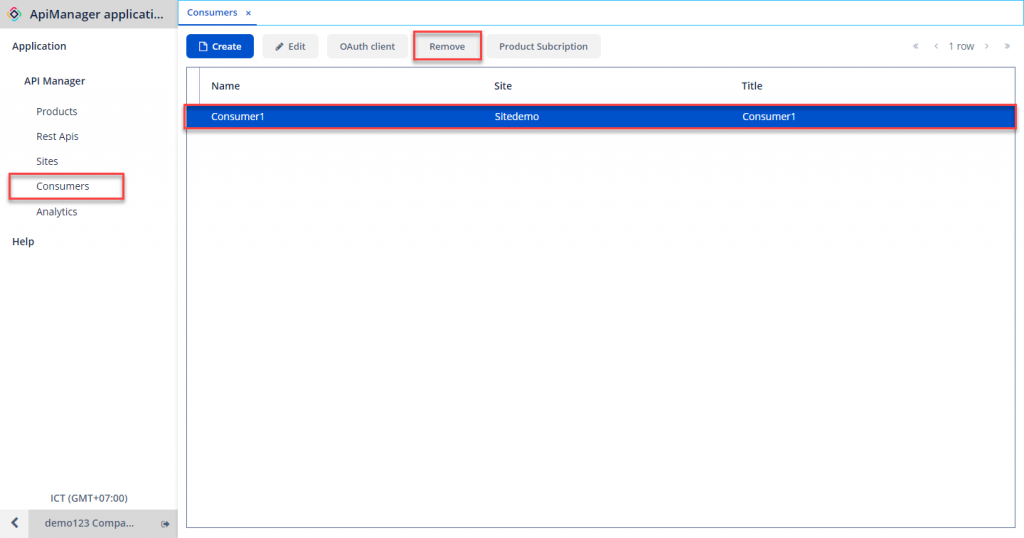Navigate to Rest Apis page
The image size is (1024, 538).
click(x=57, y=136)
